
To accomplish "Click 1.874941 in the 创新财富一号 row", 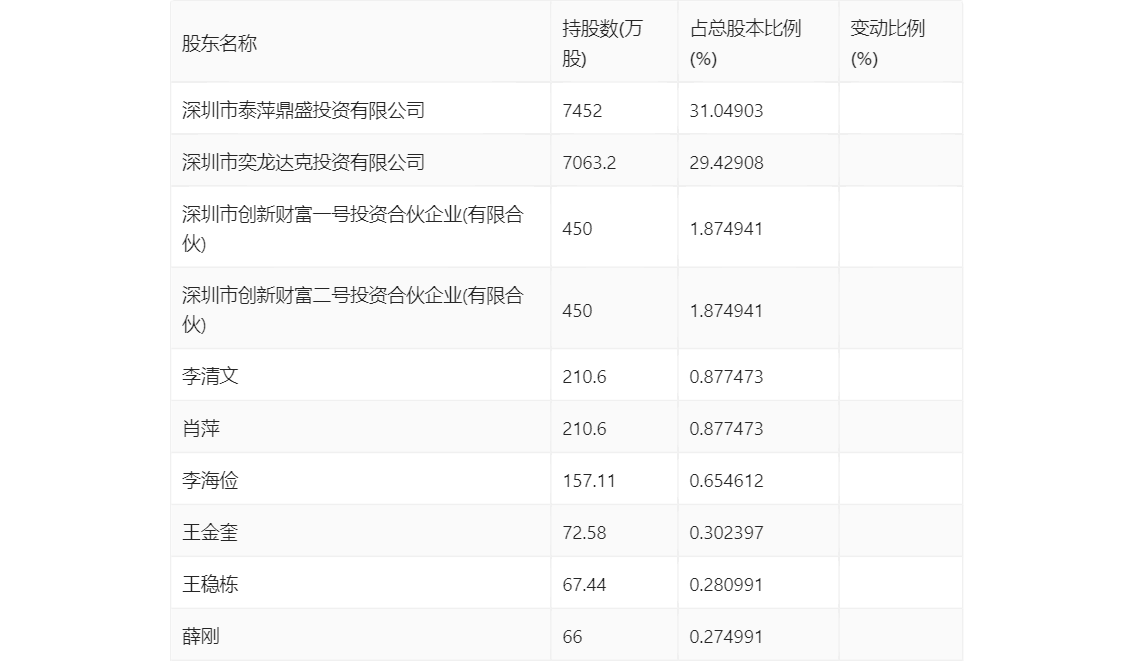I will click(726, 229).
